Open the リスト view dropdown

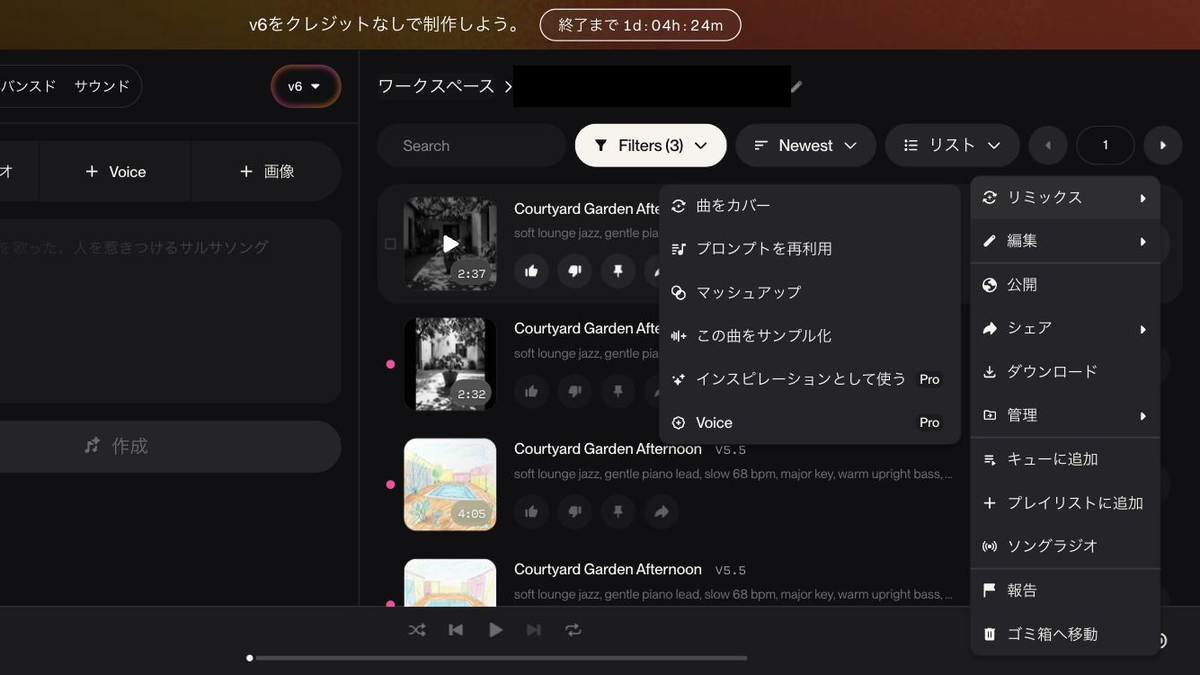[952, 146]
